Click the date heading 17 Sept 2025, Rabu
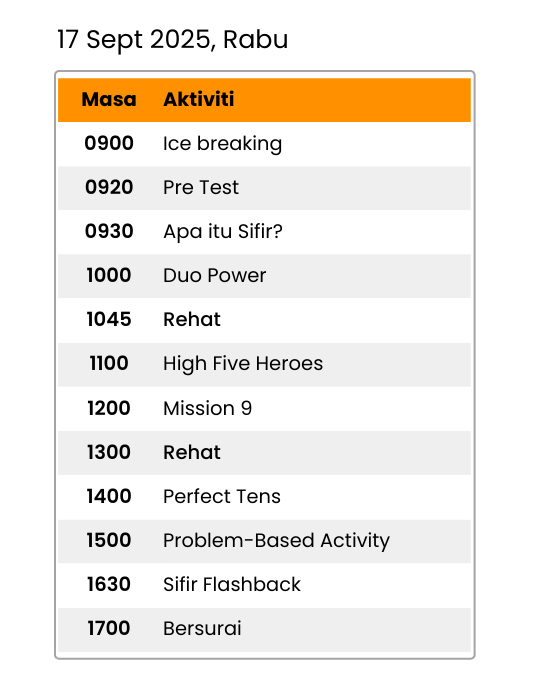 click(172, 40)
